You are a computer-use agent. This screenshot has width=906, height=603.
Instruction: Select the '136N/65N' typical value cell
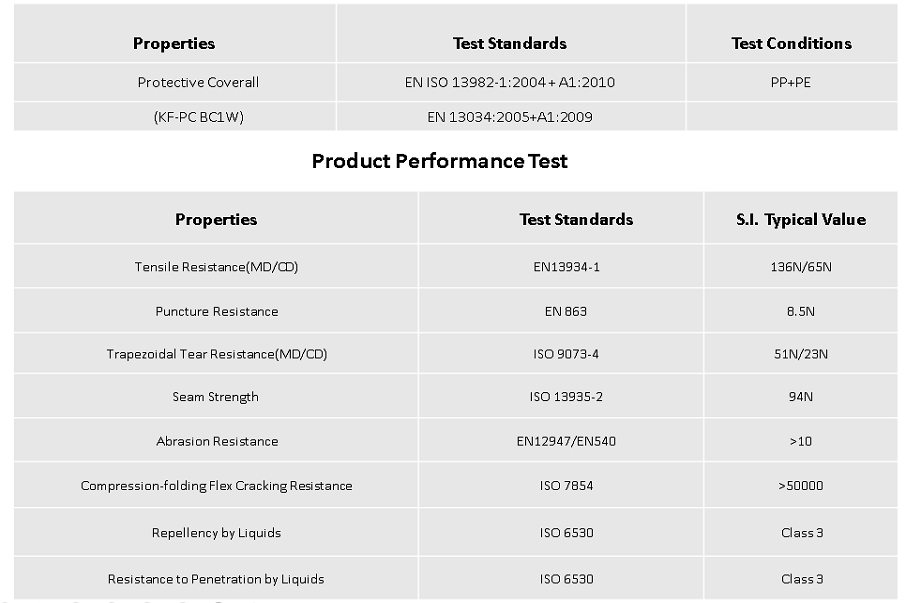pyautogui.click(x=801, y=267)
